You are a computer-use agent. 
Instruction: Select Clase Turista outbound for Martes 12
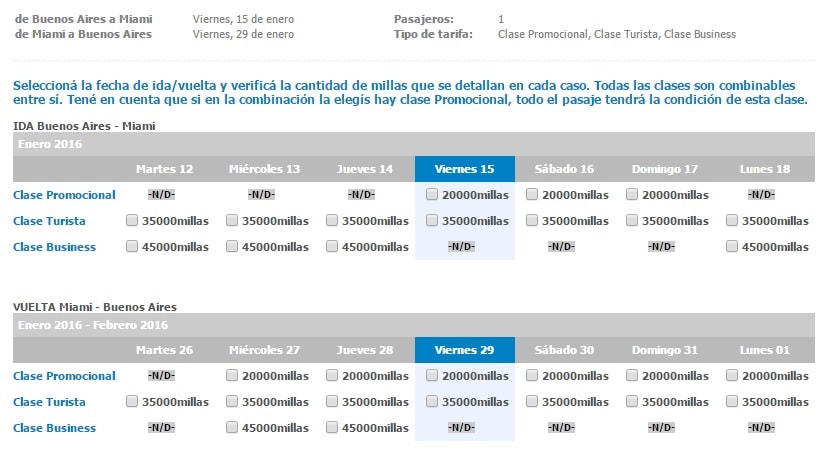click(132, 220)
